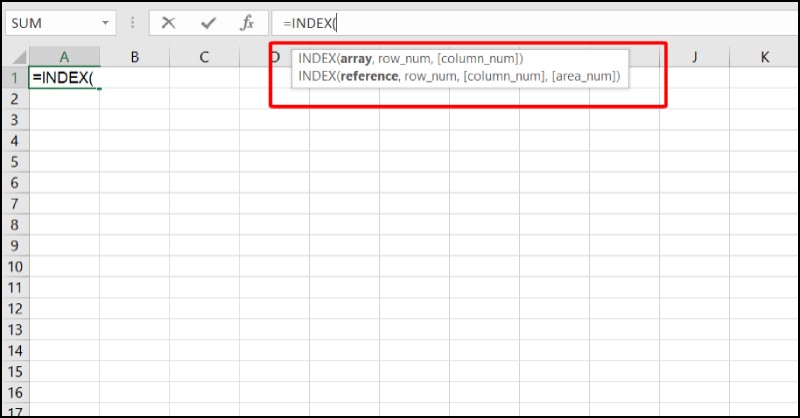This screenshot has width=800, height=418.
Task: Click the Cancel (X) icon in formula bar
Action: (x=168, y=22)
